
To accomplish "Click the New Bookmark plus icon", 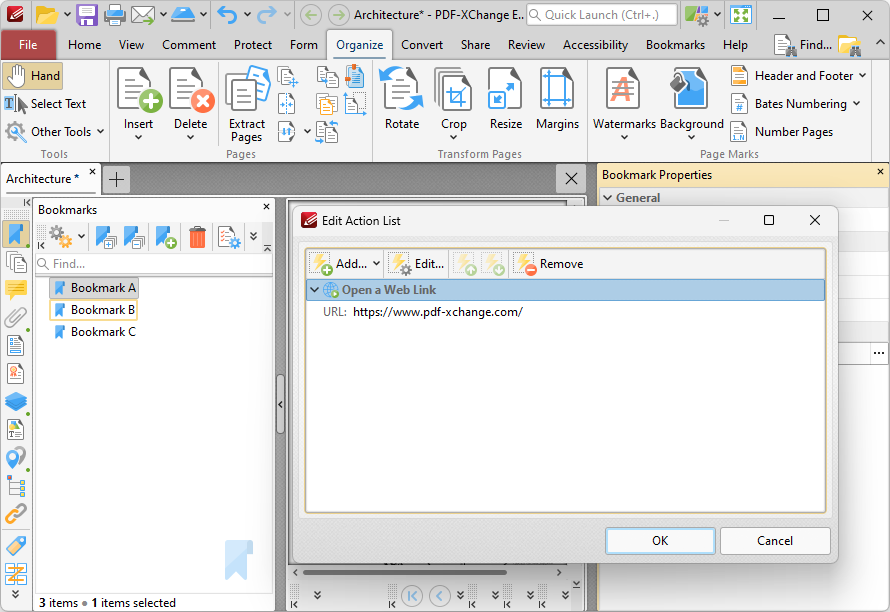I will tap(166, 237).
